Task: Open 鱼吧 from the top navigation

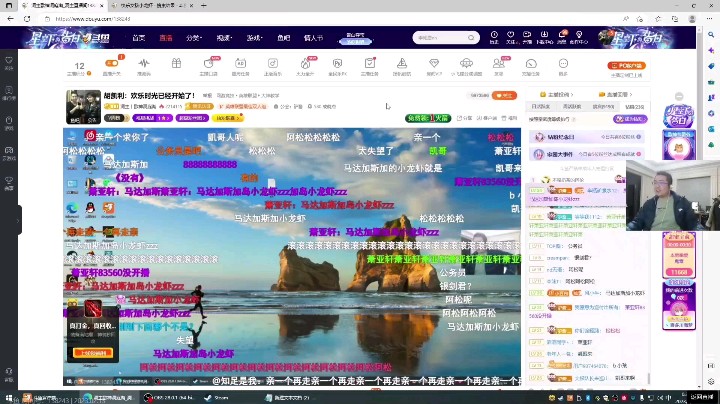Action: point(283,38)
